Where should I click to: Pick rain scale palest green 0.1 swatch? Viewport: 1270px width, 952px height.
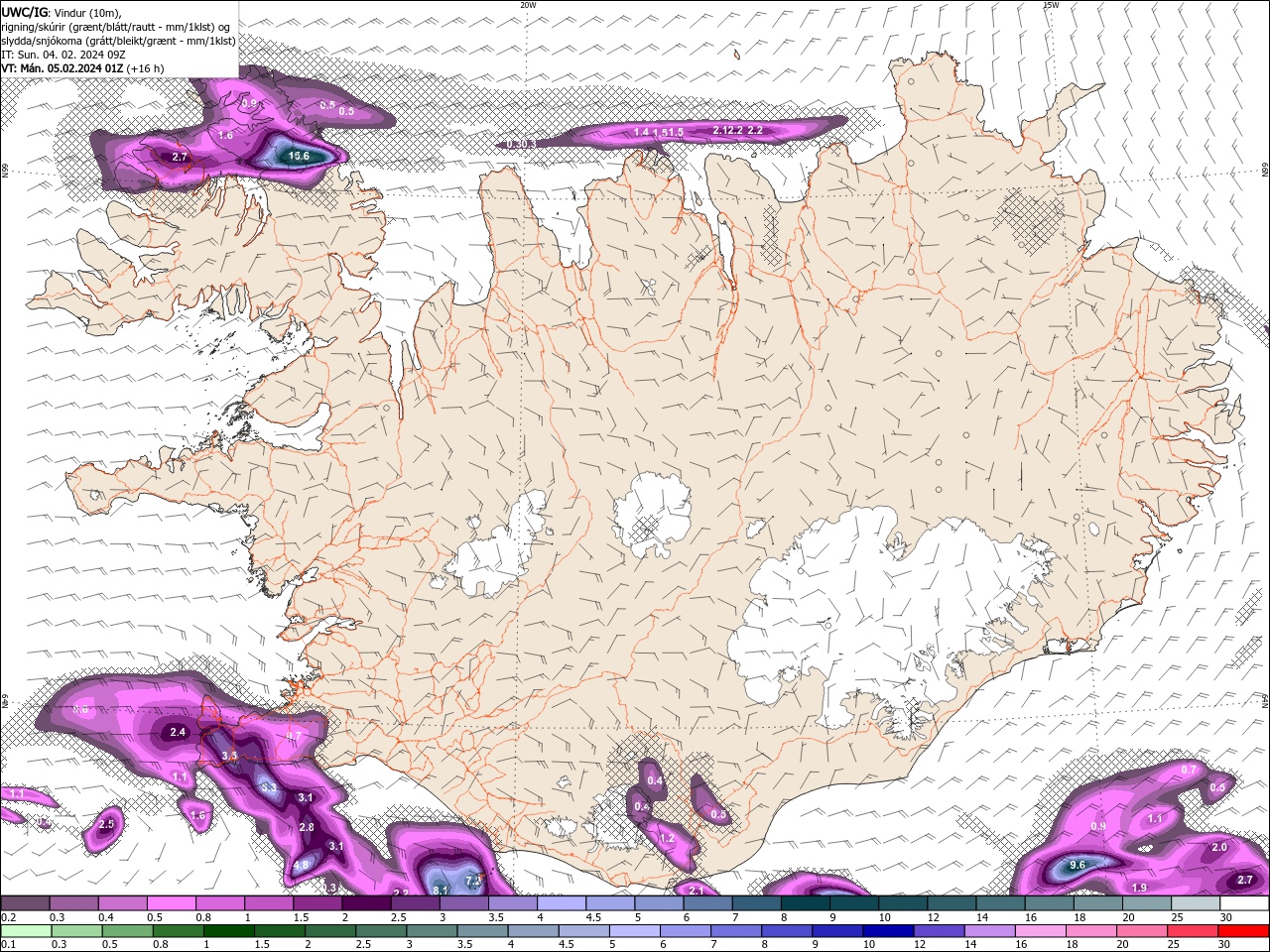pos(26,931)
